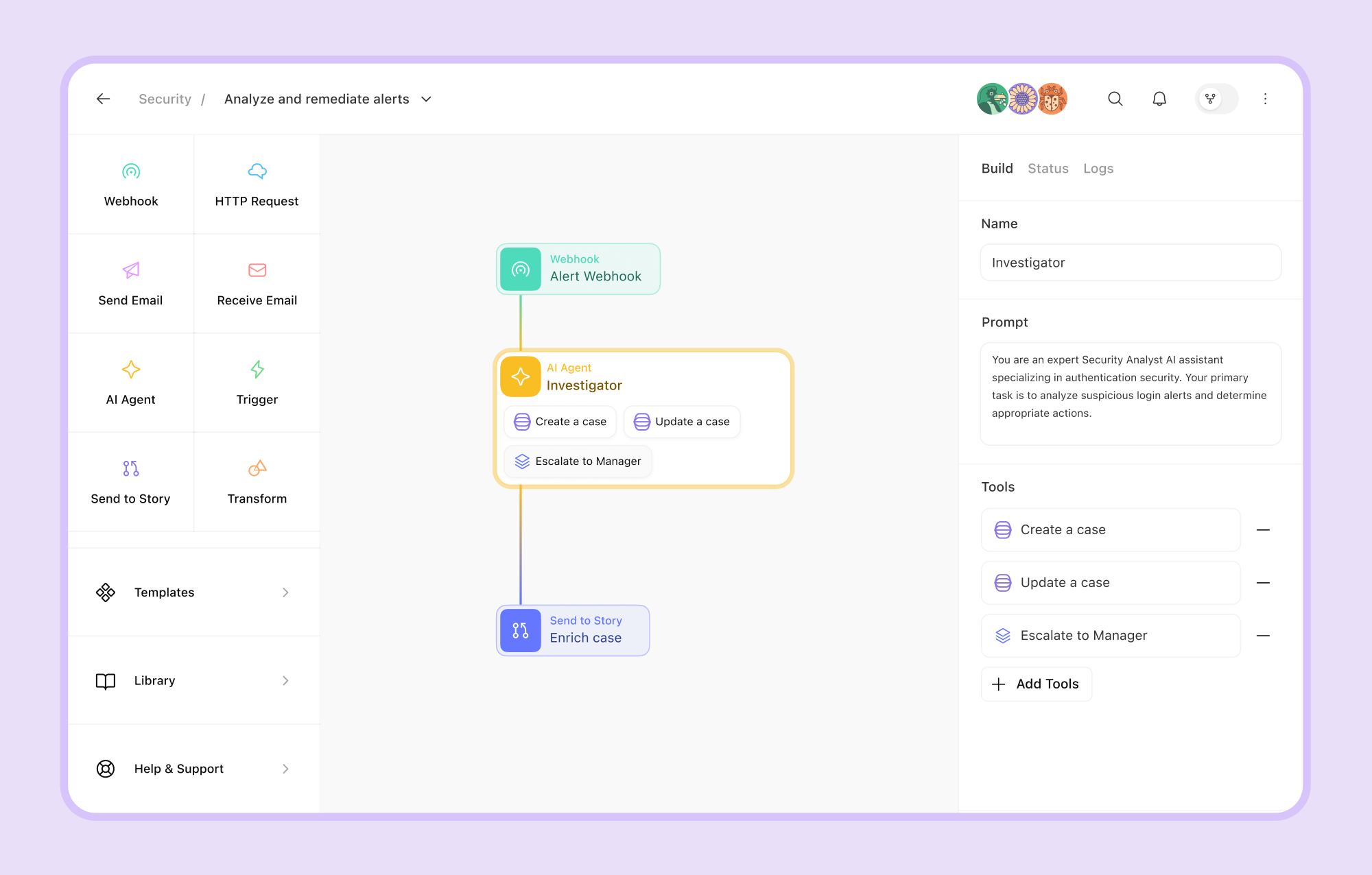
Task: Remove the Create a case tool
Action: (x=1263, y=530)
